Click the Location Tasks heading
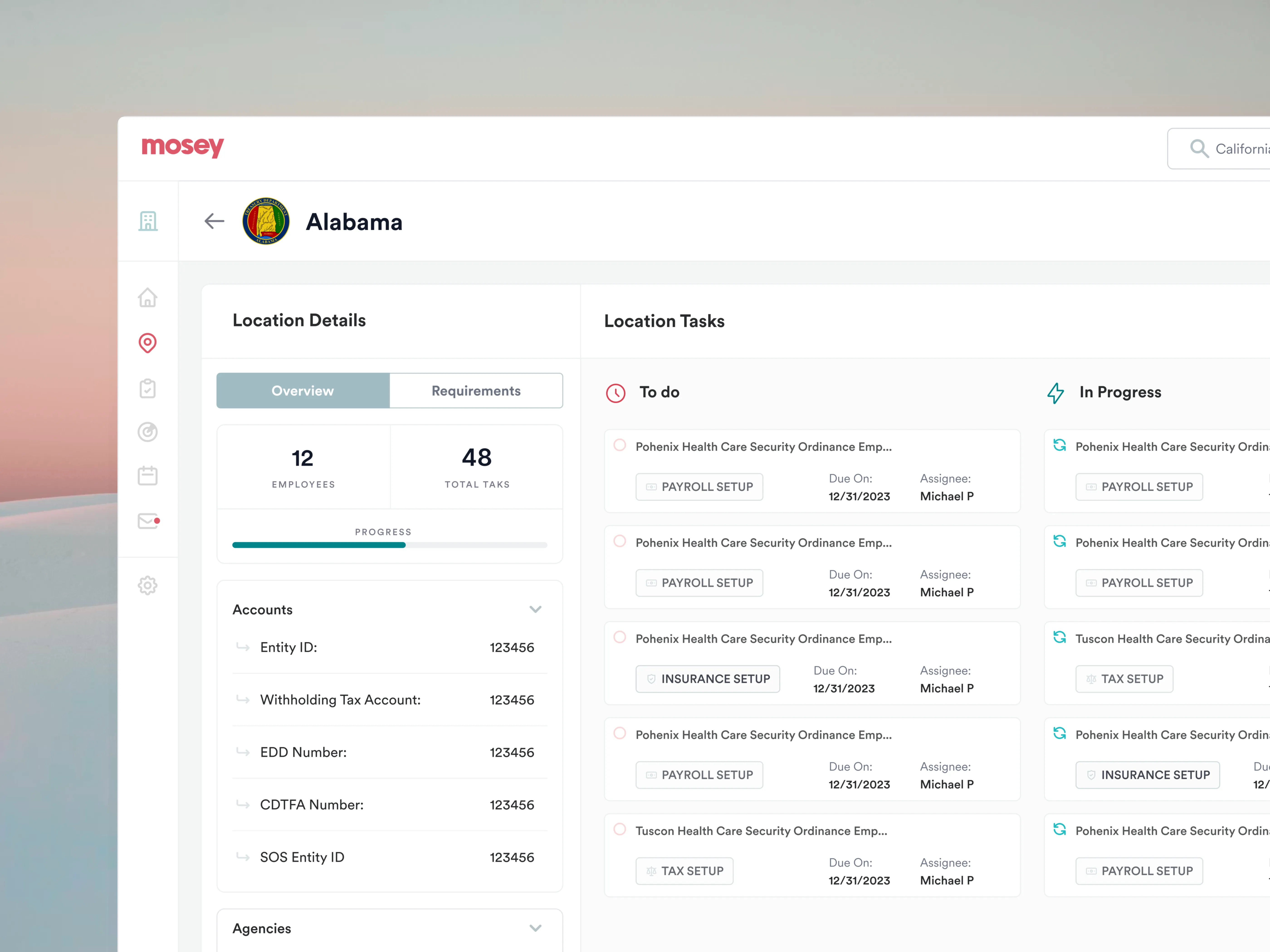 [664, 321]
